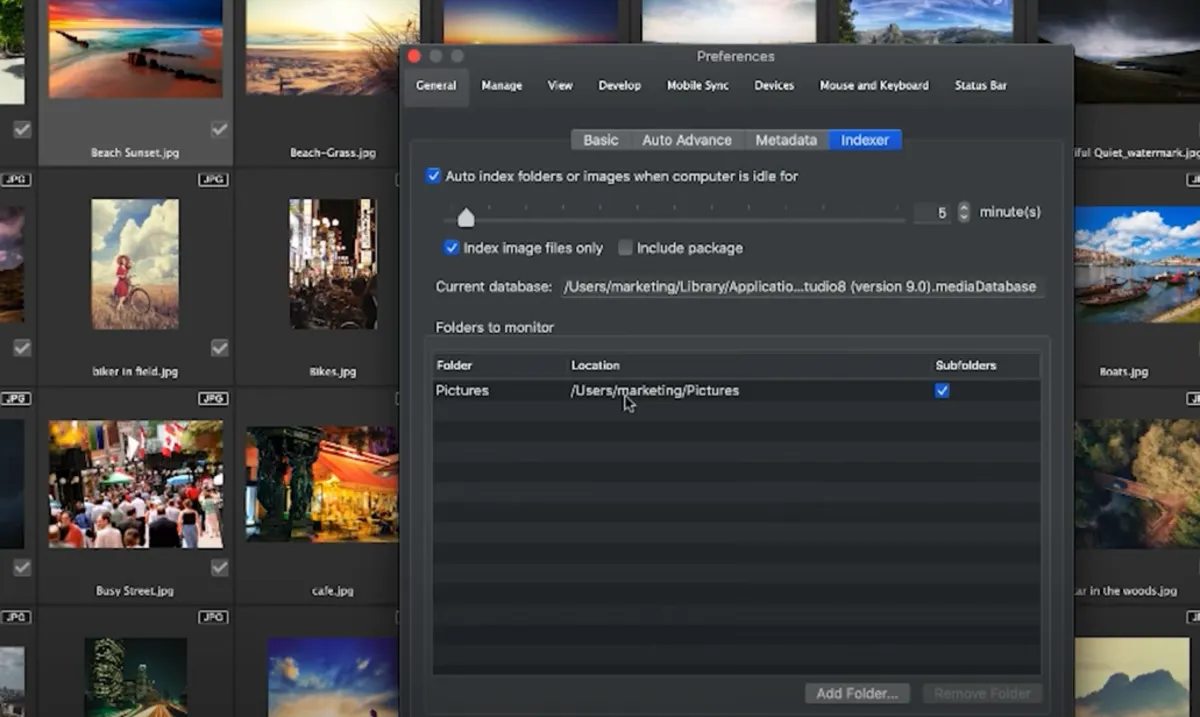Select the Beach Sunset.jpg thumbnail
1200x717 pixels.
[x=135, y=50]
